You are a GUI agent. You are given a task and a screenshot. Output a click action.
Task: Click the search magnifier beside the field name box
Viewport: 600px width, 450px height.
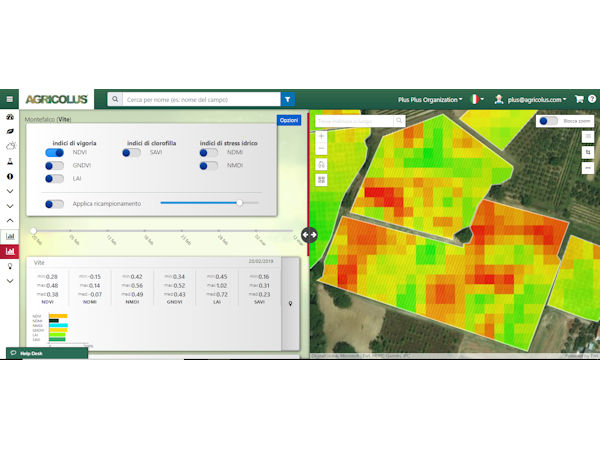[x=115, y=99]
